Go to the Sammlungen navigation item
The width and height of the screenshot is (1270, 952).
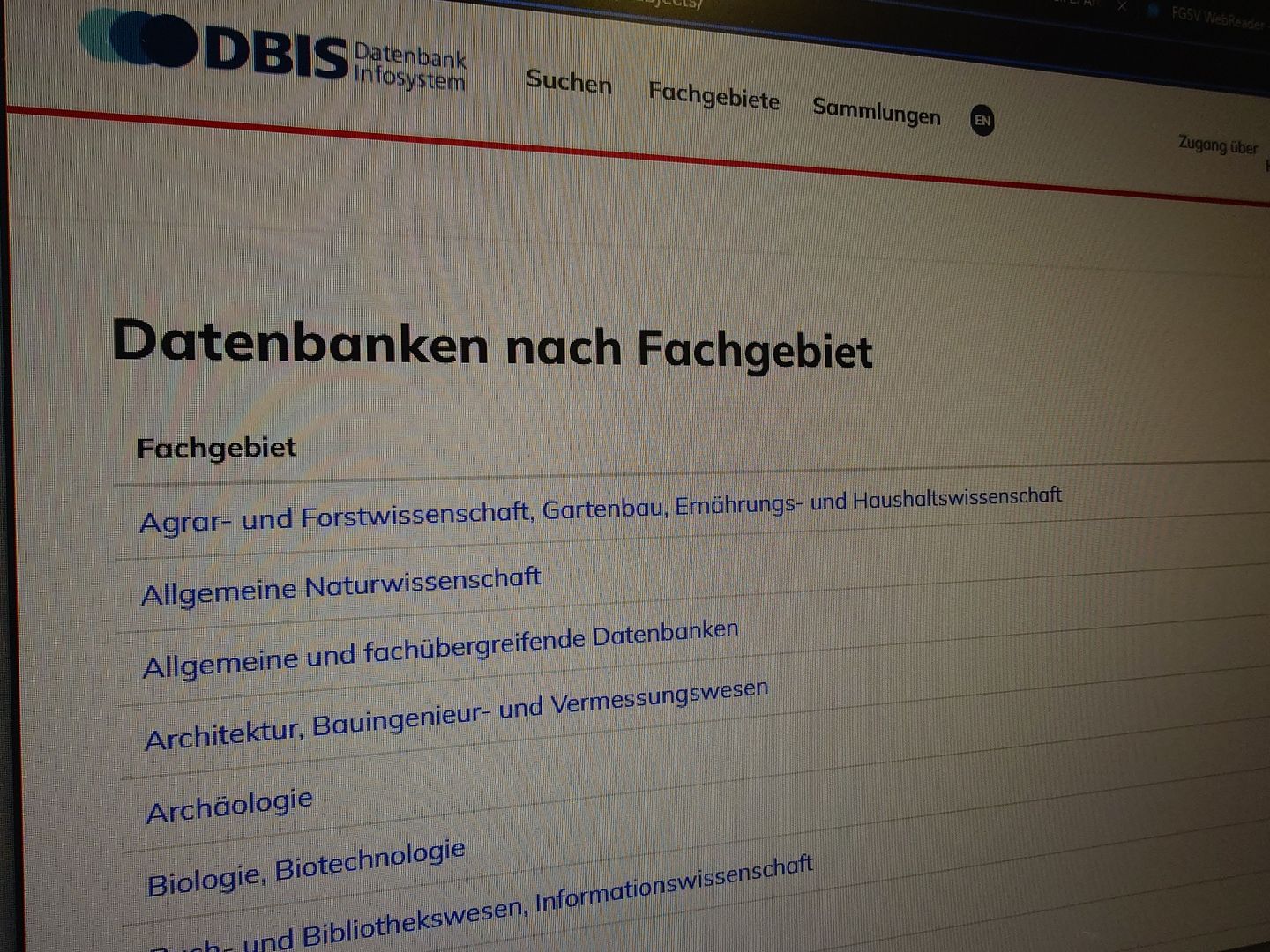[876, 111]
